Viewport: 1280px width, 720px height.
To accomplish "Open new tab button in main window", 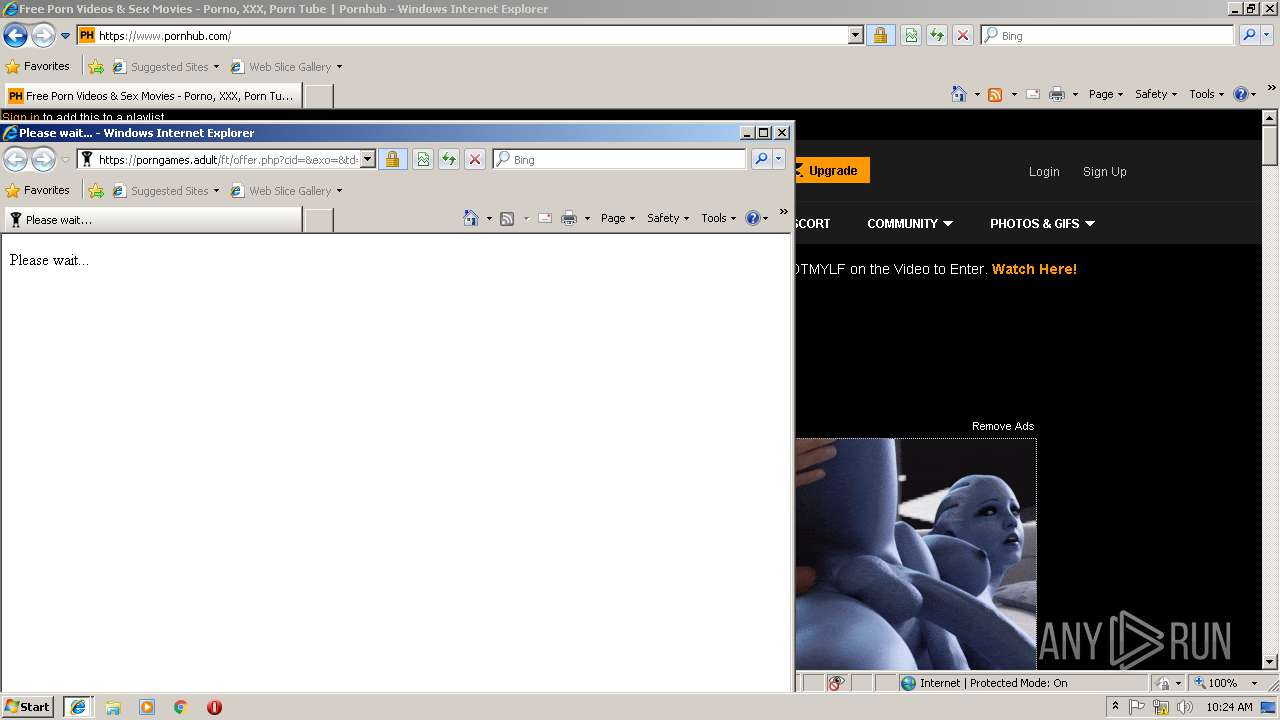I will (318, 96).
